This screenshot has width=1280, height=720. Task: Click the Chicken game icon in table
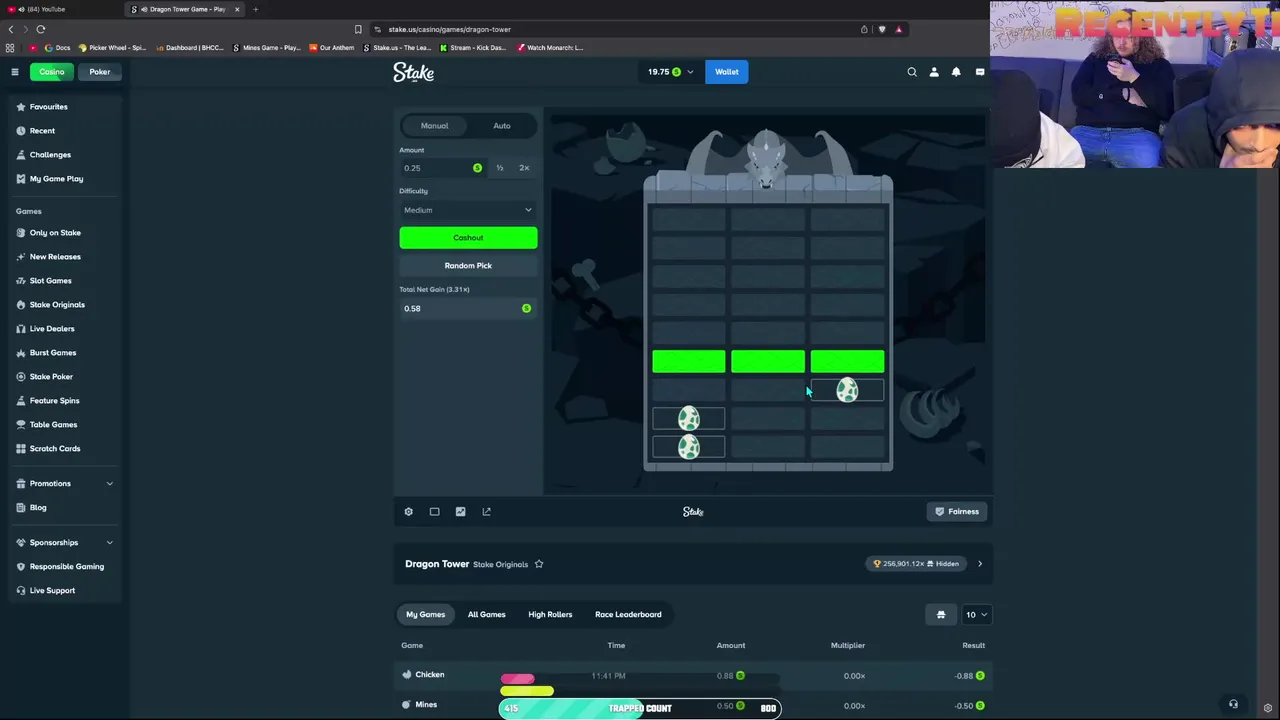point(407,675)
